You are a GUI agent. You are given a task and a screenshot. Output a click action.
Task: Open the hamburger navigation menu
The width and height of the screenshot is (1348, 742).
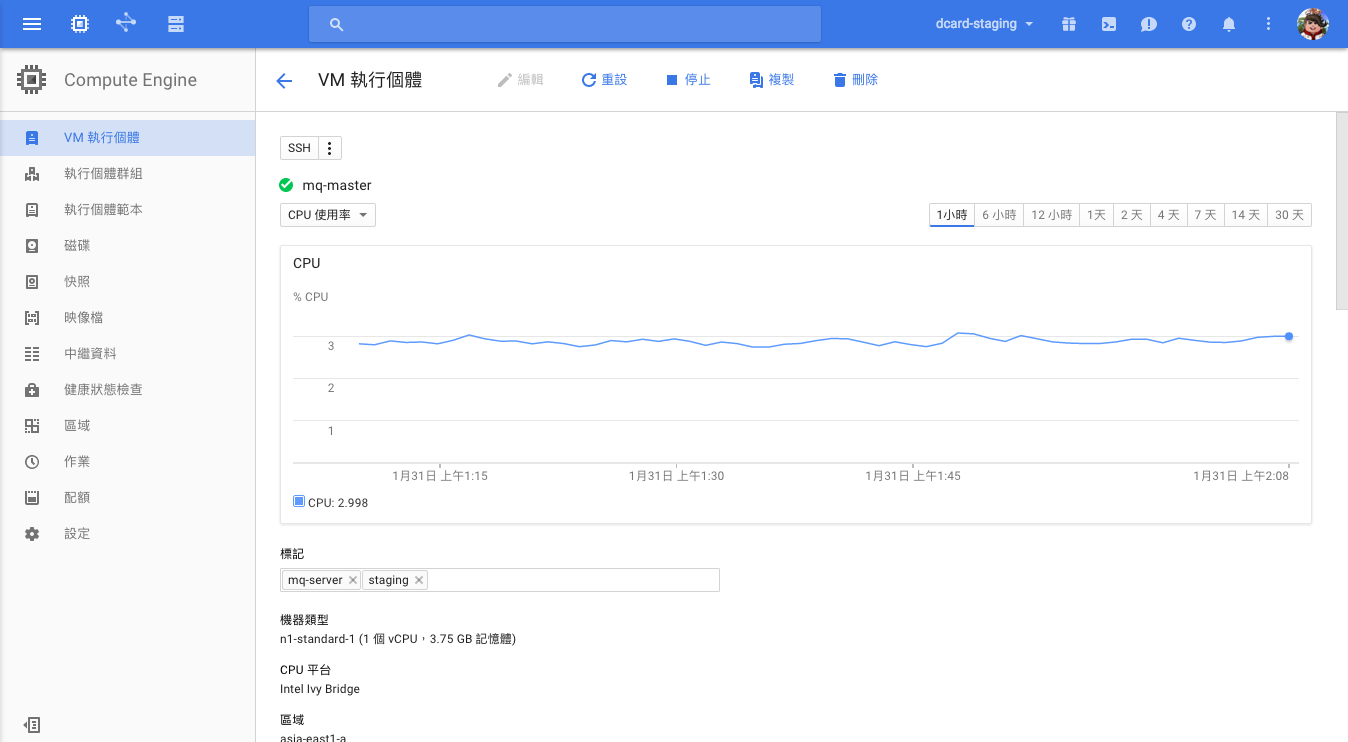pos(32,24)
